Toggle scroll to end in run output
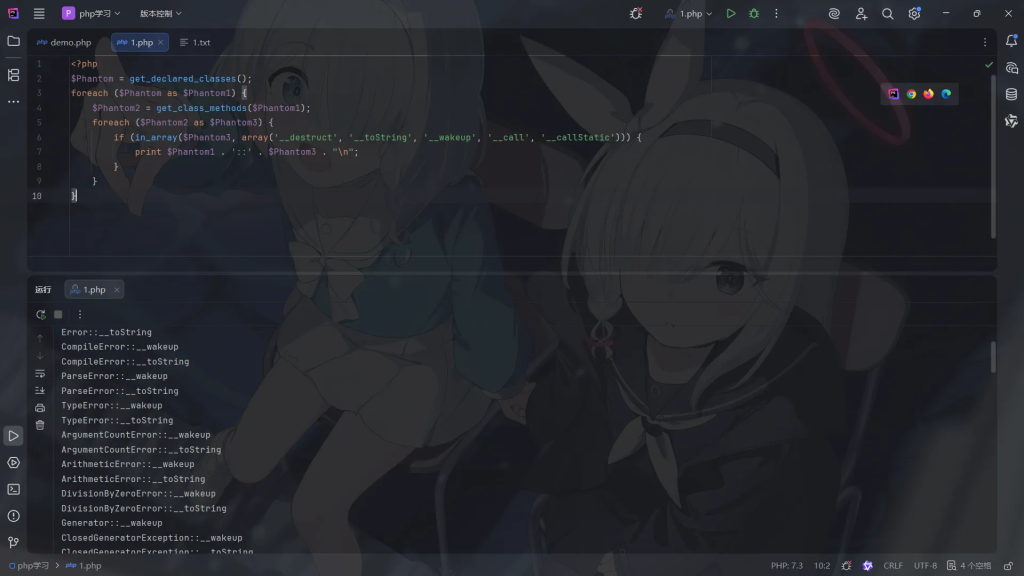This screenshot has width=1024, height=576. point(40,390)
